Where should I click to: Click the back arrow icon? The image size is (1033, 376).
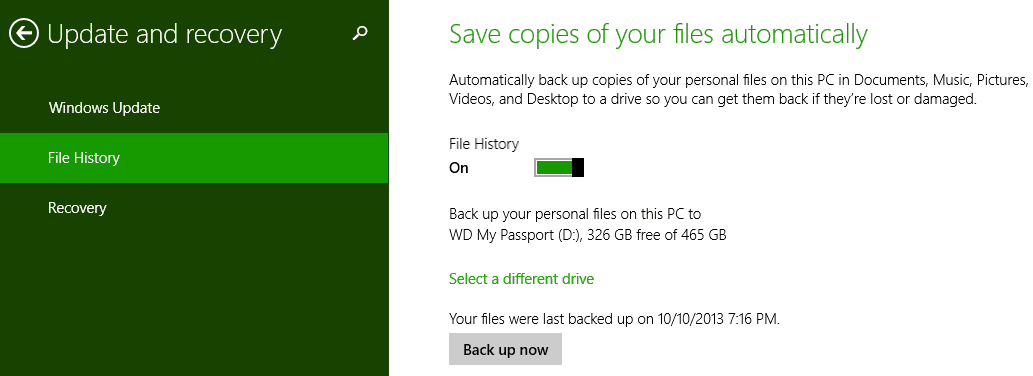(24, 34)
